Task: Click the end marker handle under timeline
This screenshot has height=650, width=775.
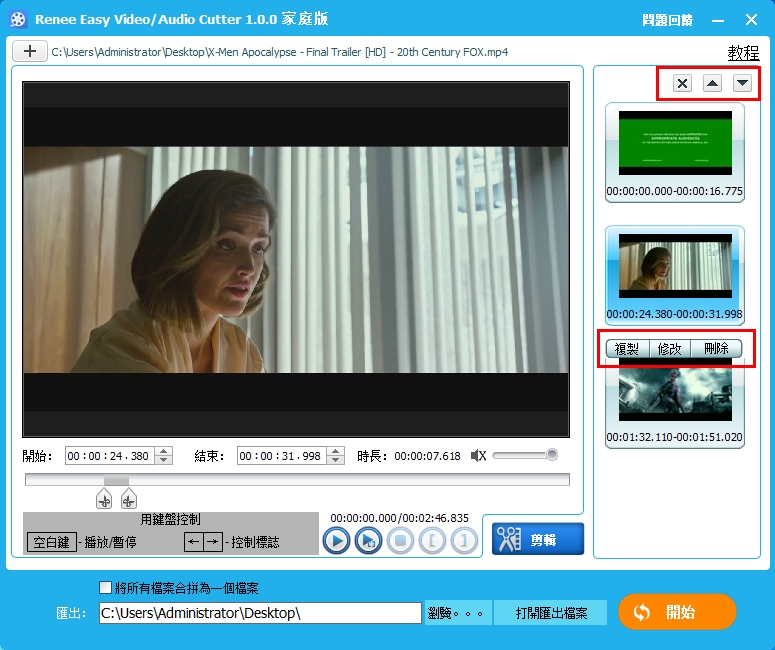Action: click(x=129, y=498)
